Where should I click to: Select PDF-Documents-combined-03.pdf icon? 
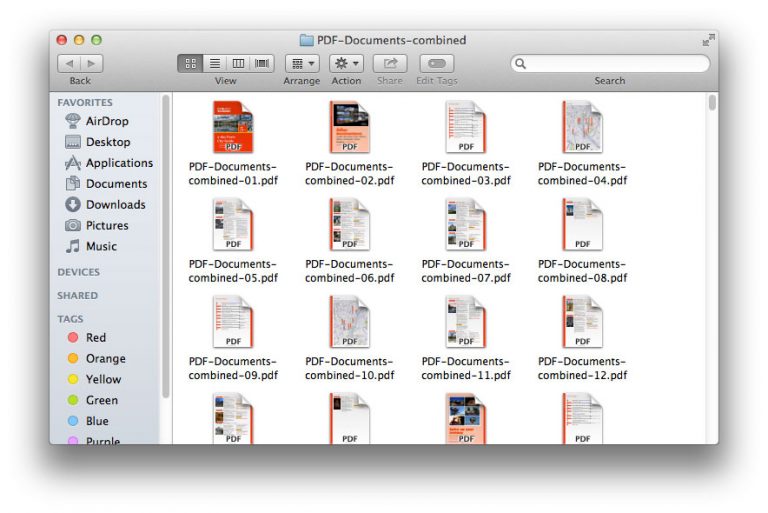click(466, 127)
